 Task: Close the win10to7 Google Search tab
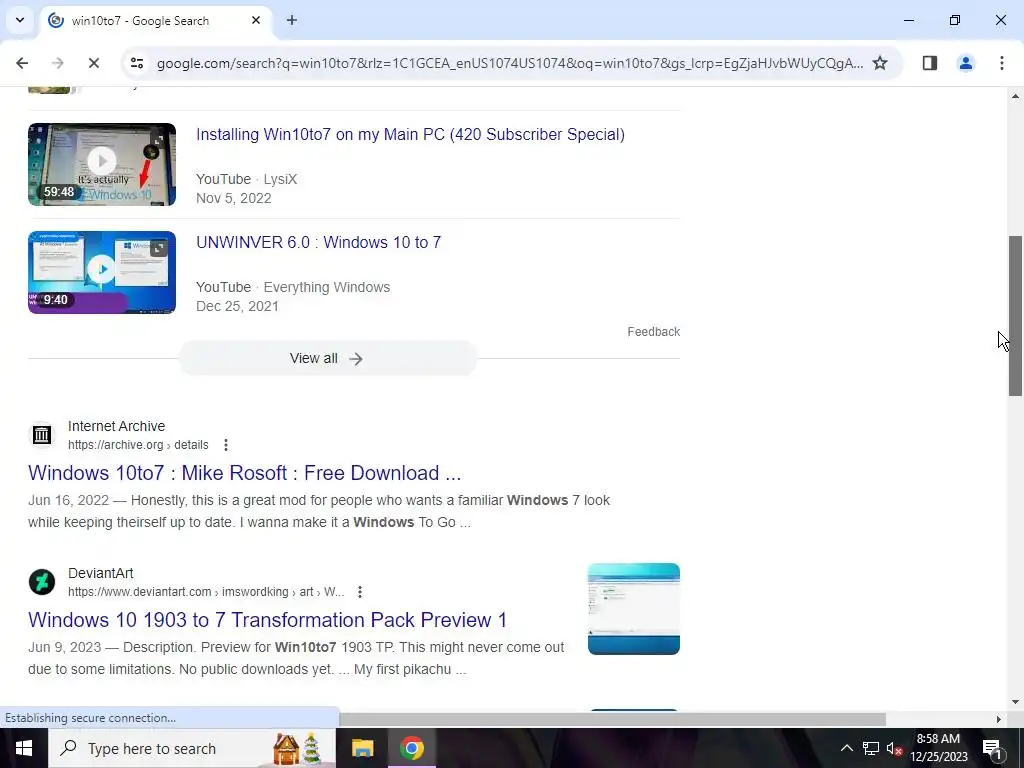coord(256,20)
